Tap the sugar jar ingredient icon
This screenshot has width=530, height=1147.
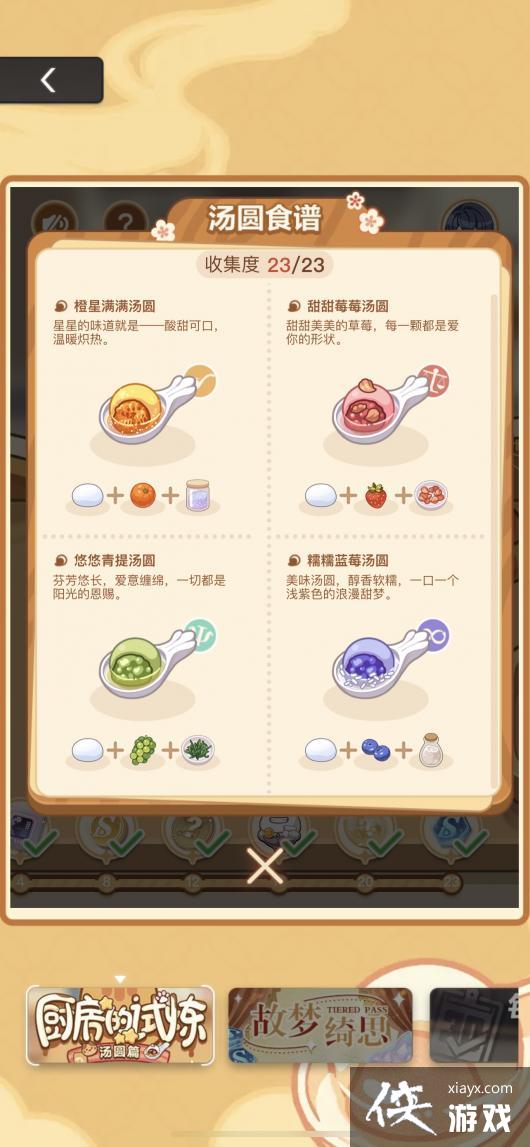tap(197, 494)
